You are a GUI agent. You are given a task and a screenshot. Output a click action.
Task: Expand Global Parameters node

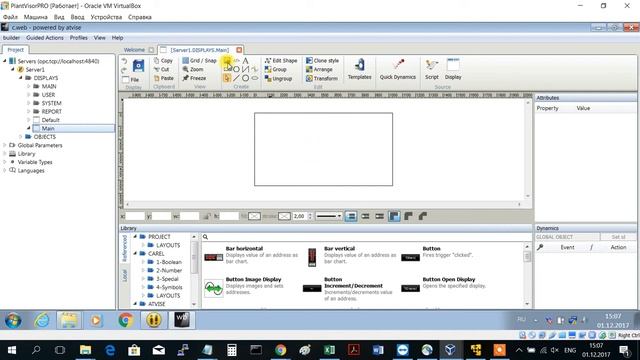pyautogui.click(x=5, y=145)
